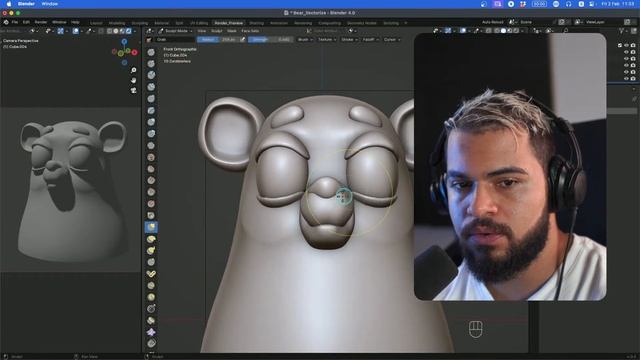
Task: Select the Pinch brush tool
Action: (151, 215)
